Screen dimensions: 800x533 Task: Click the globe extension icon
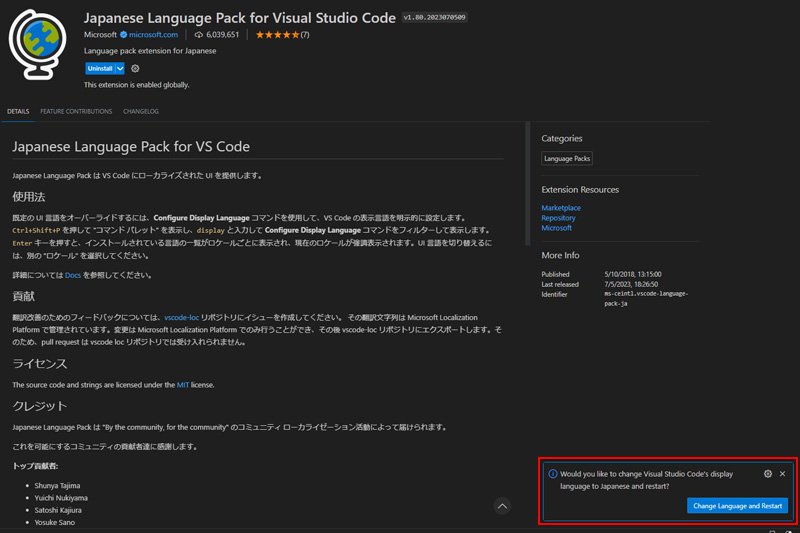37,44
